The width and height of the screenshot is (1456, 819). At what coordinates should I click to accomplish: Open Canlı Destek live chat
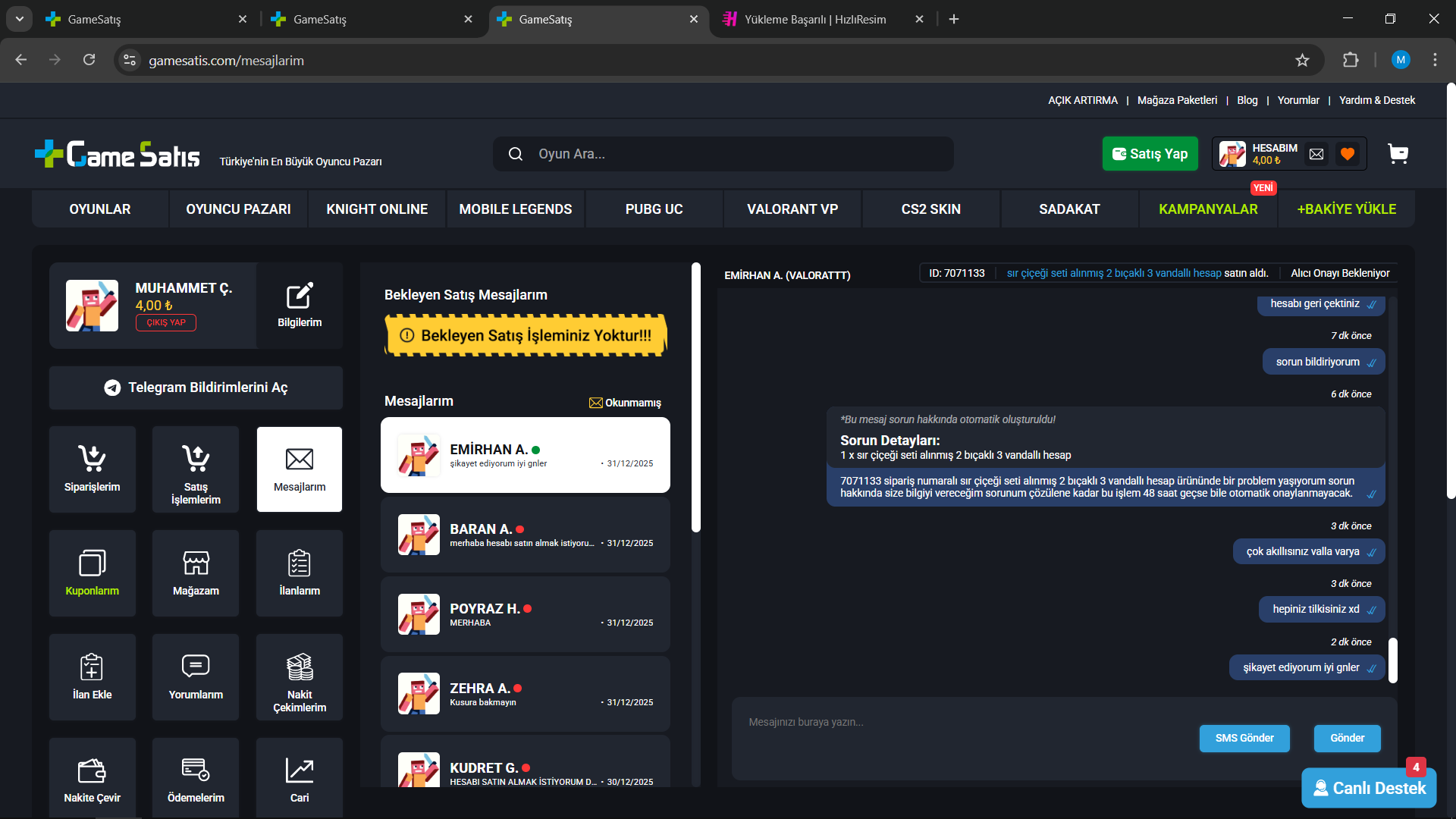(1369, 788)
